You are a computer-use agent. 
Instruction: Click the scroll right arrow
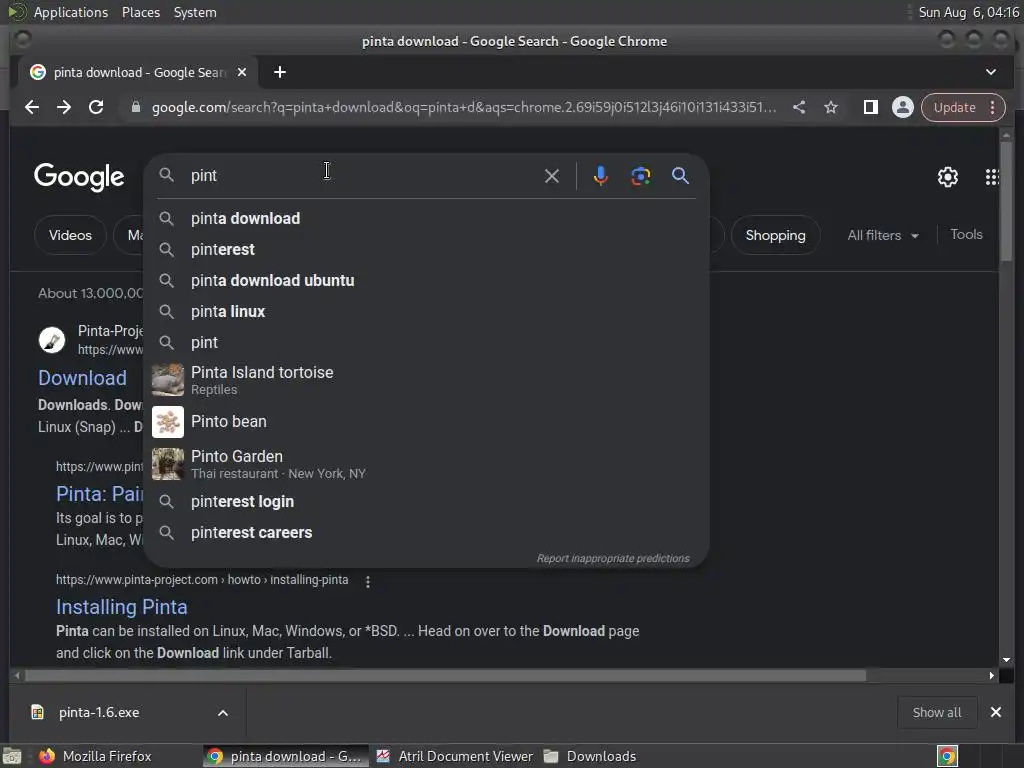point(991,675)
